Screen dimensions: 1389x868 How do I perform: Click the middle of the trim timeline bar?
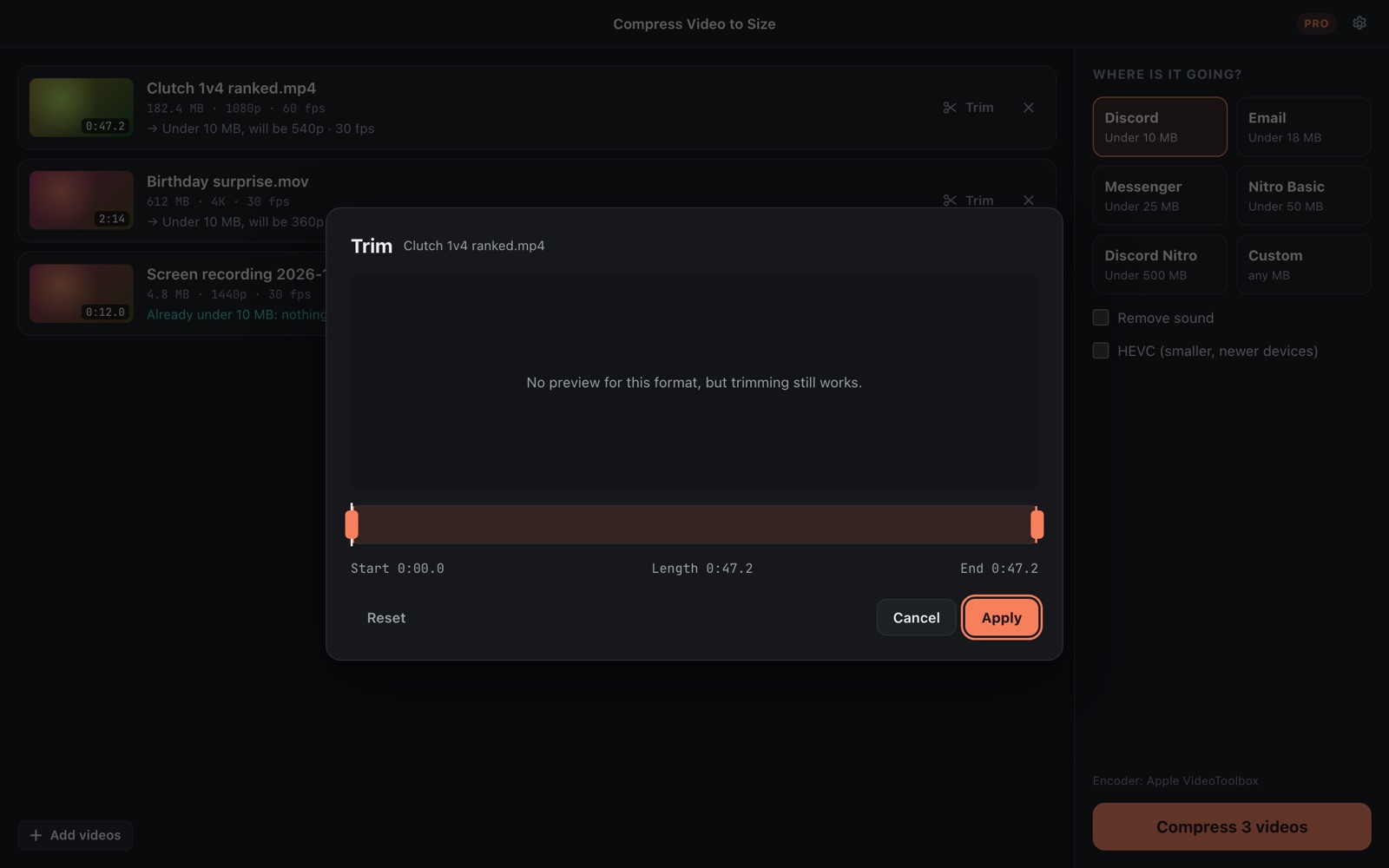[x=694, y=524]
